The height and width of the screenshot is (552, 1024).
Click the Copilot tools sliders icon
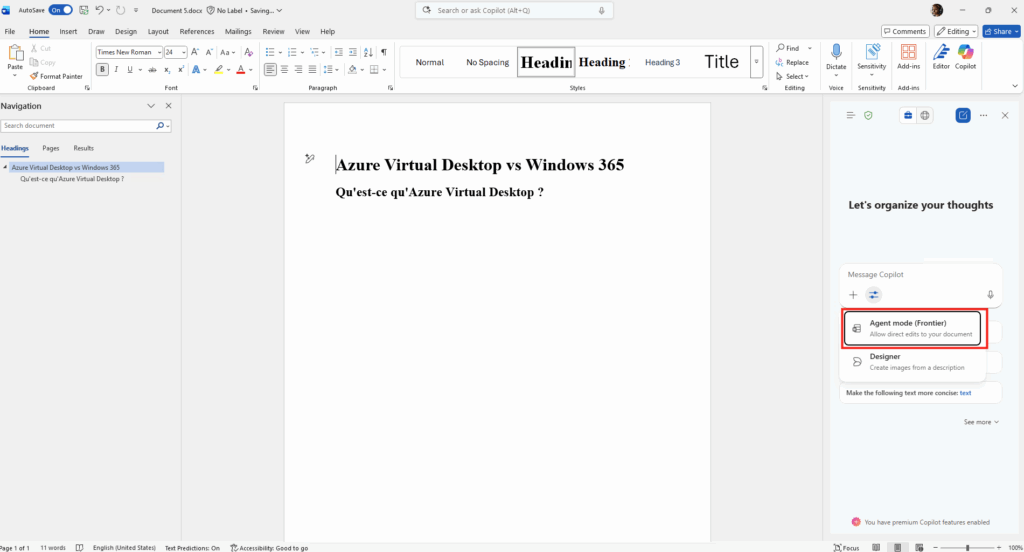click(x=874, y=295)
